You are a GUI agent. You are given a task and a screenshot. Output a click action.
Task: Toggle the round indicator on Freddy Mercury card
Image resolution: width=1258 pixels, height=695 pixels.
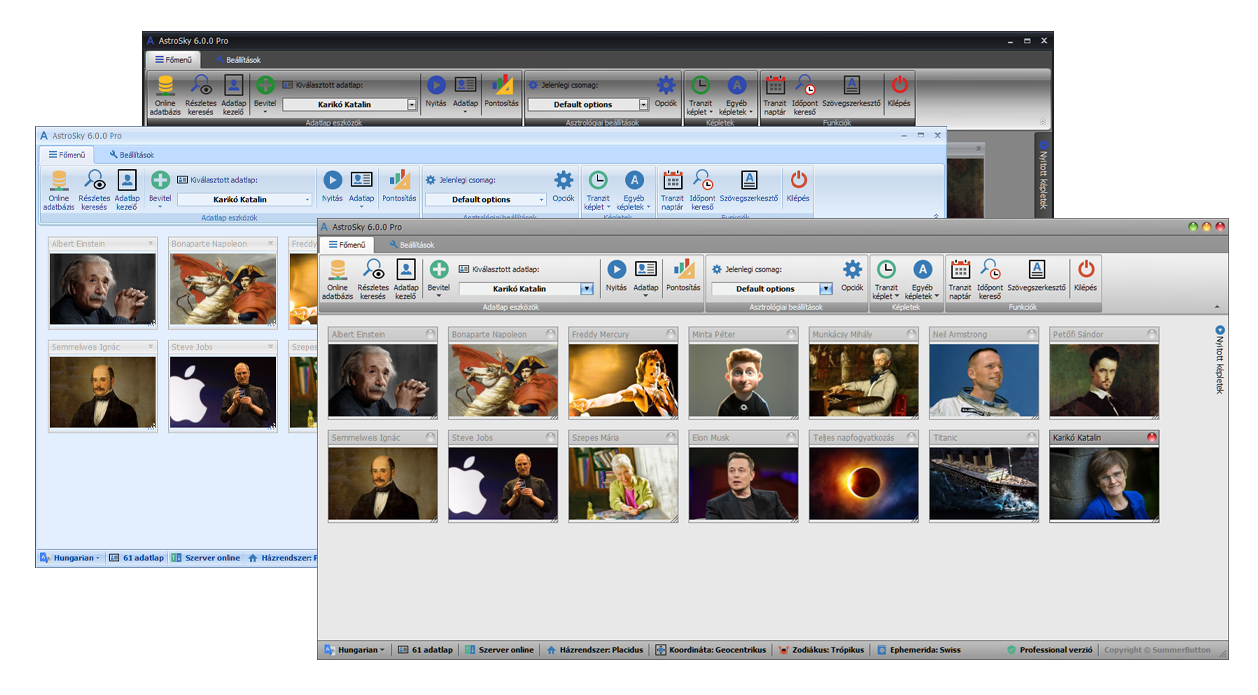pos(671,334)
